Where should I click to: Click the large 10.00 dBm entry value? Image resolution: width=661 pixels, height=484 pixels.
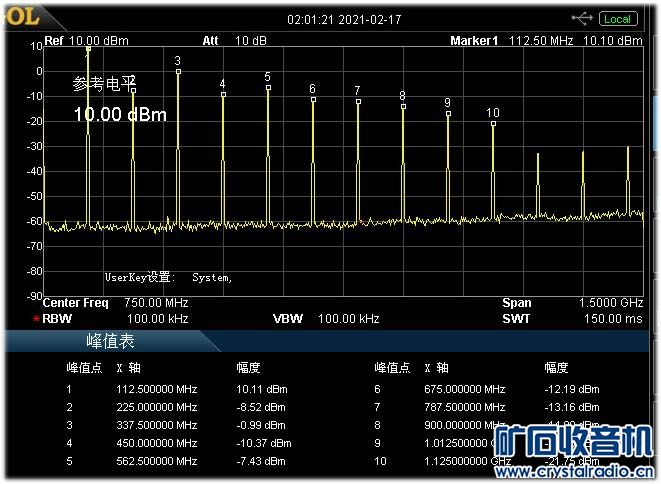120,115
